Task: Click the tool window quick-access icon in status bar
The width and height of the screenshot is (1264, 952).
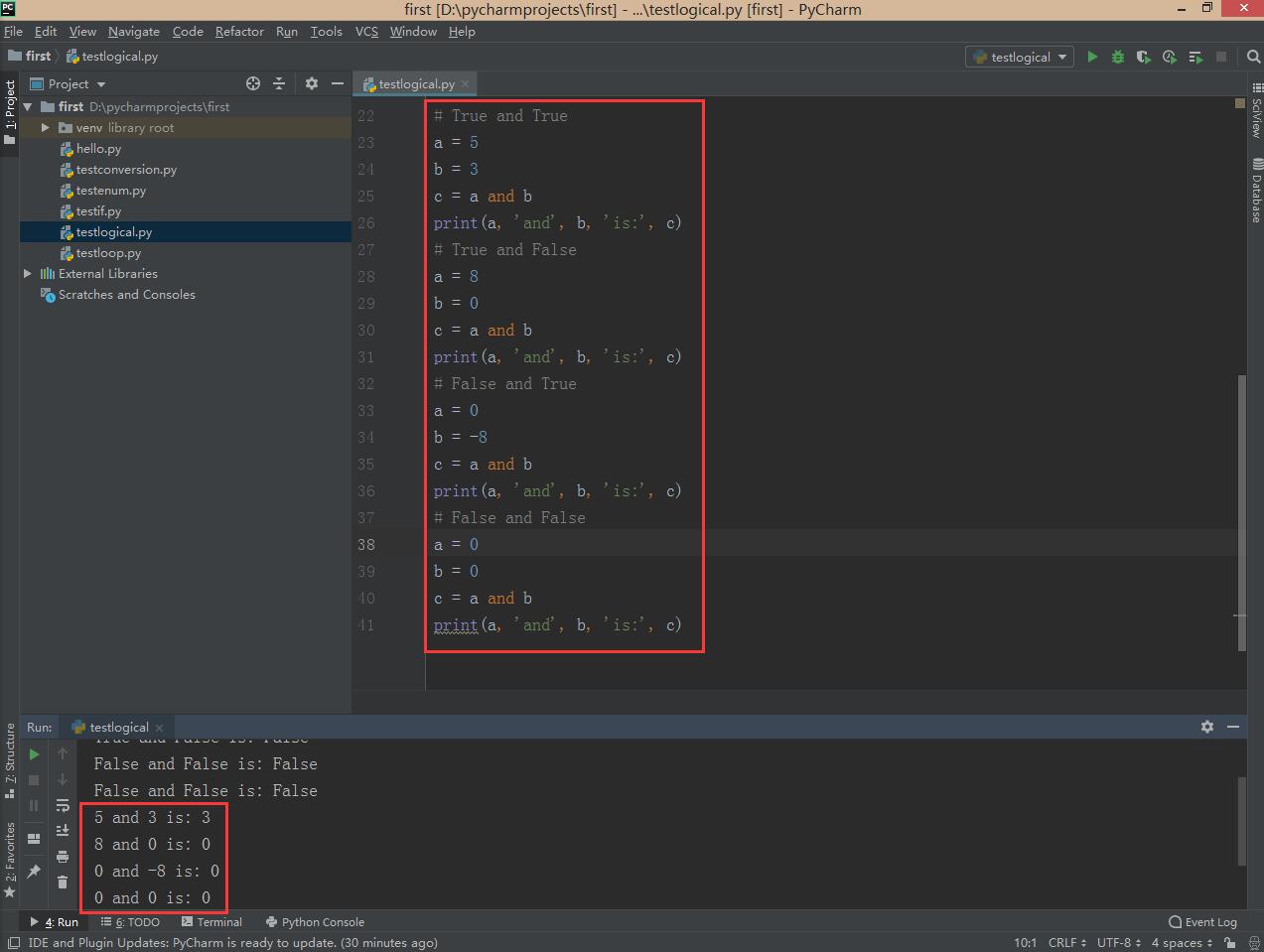Action: tap(13, 943)
